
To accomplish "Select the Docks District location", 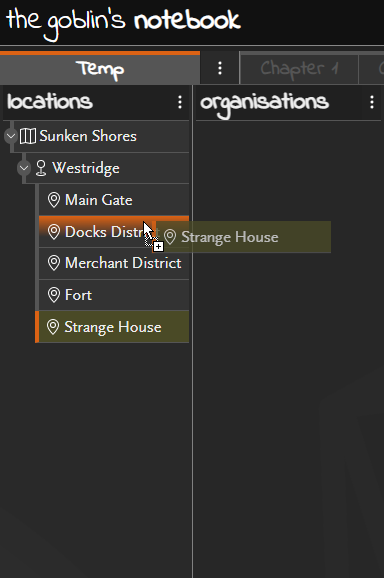I will point(114,231).
